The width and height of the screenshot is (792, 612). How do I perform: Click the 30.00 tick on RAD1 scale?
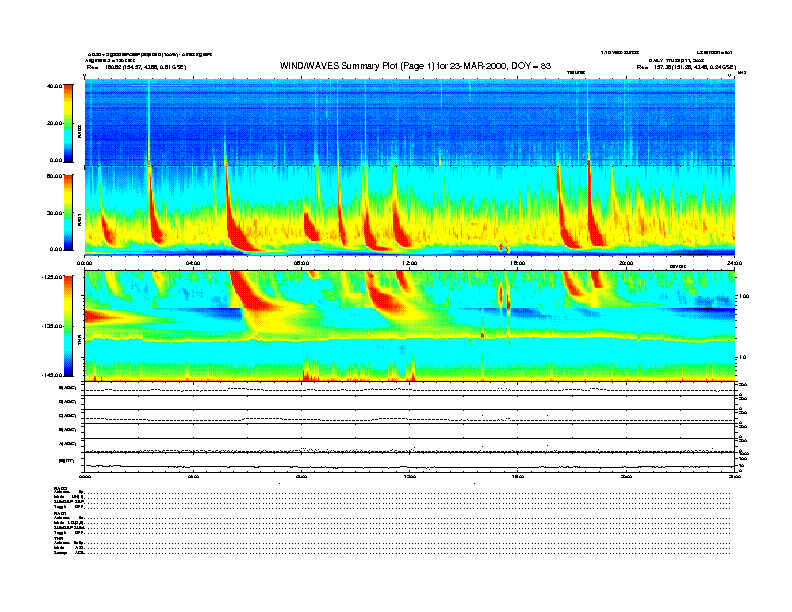pos(54,213)
